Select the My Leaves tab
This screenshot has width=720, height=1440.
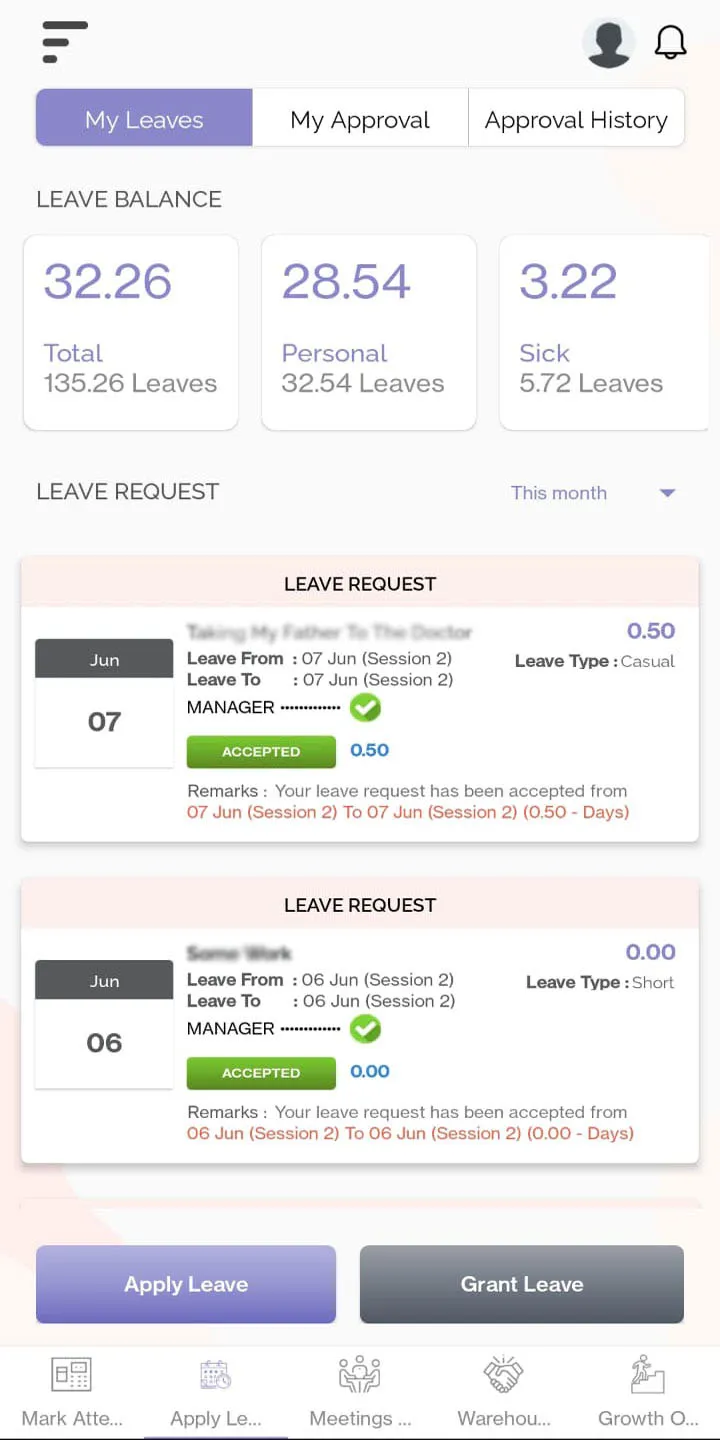144,120
